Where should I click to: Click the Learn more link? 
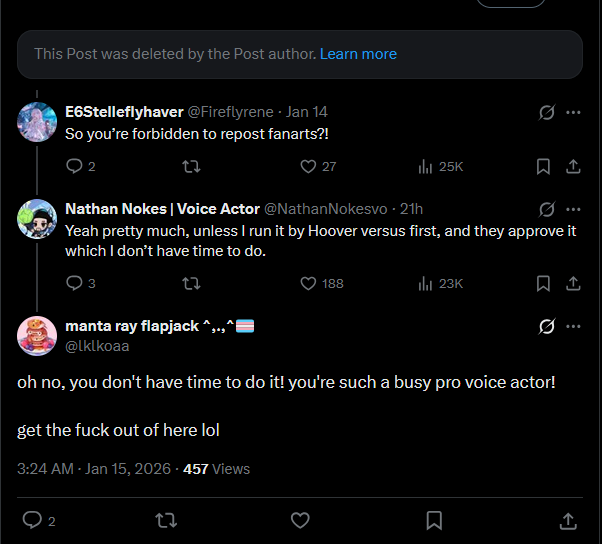tap(358, 54)
